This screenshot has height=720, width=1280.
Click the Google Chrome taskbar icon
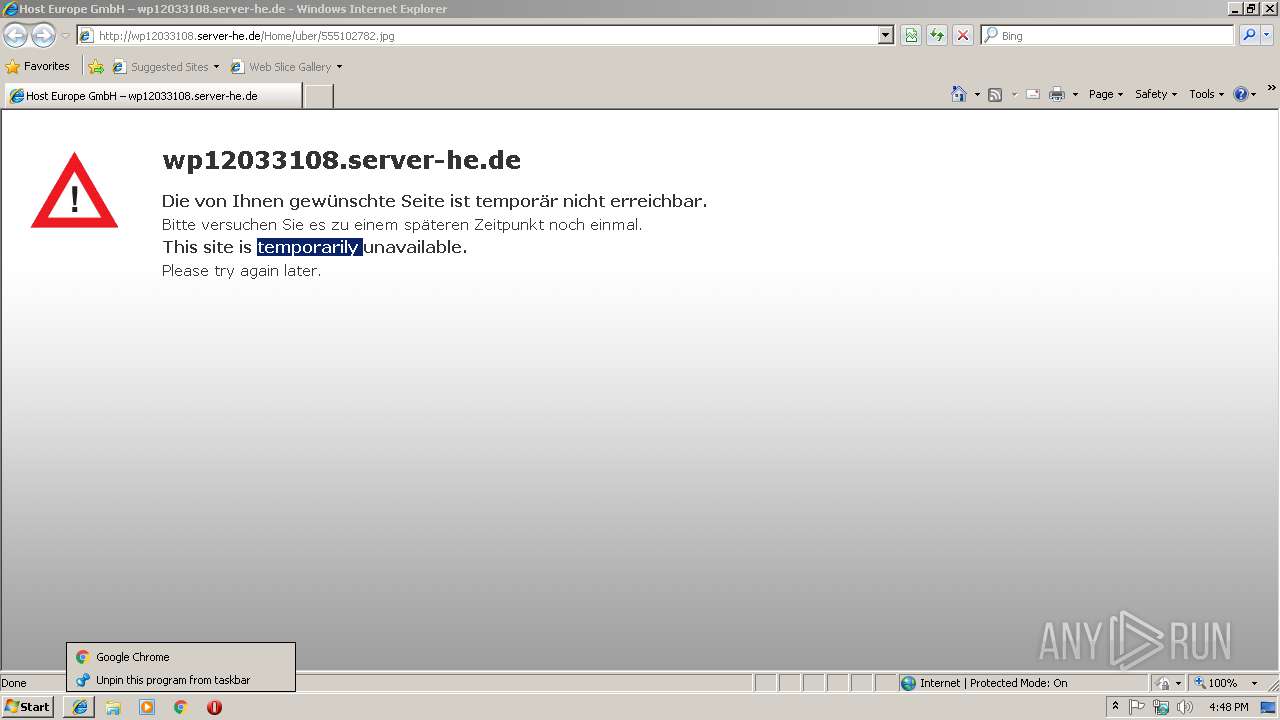click(x=181, y=707)
